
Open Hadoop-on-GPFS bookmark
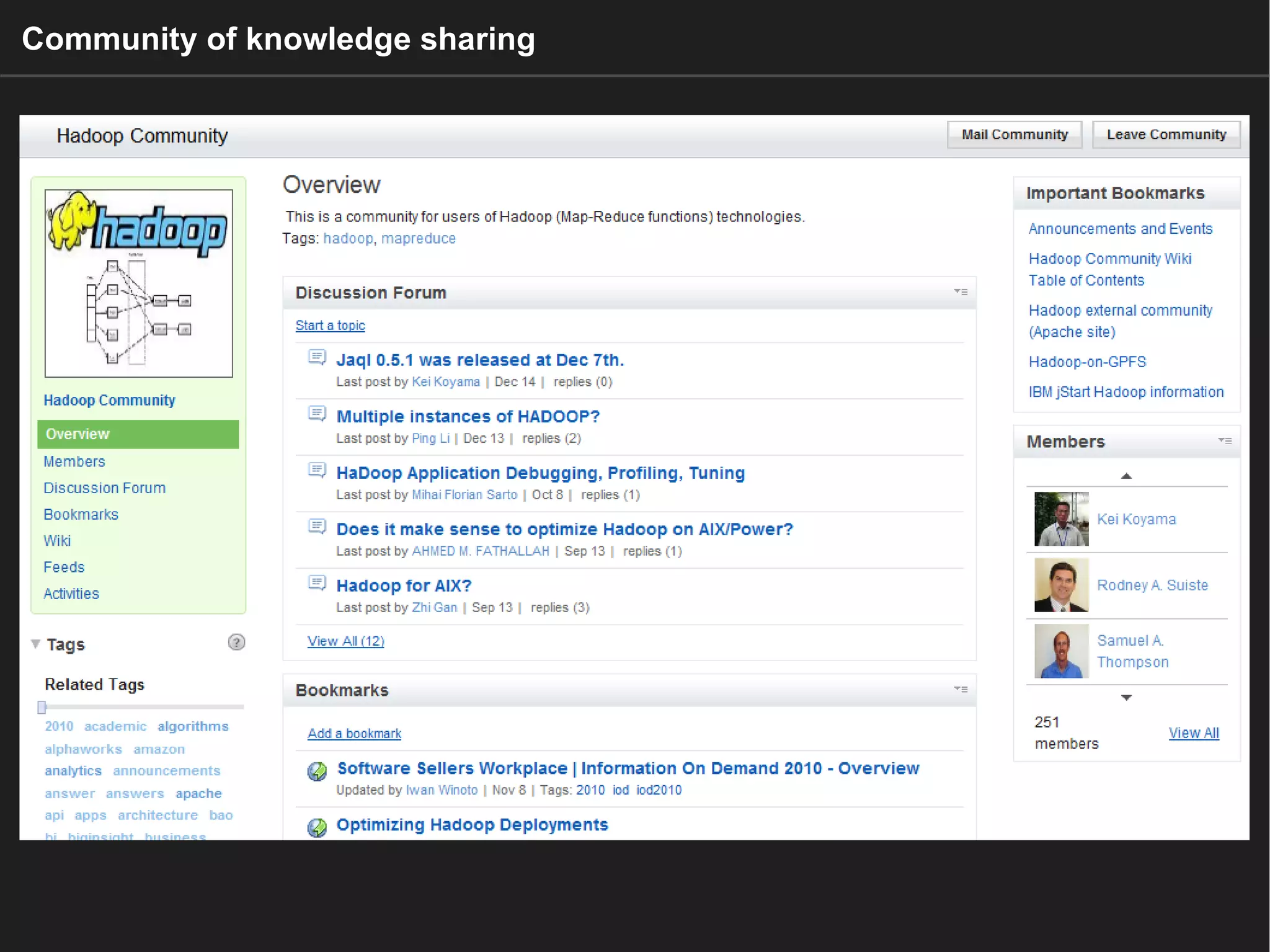coord(1088,362)
